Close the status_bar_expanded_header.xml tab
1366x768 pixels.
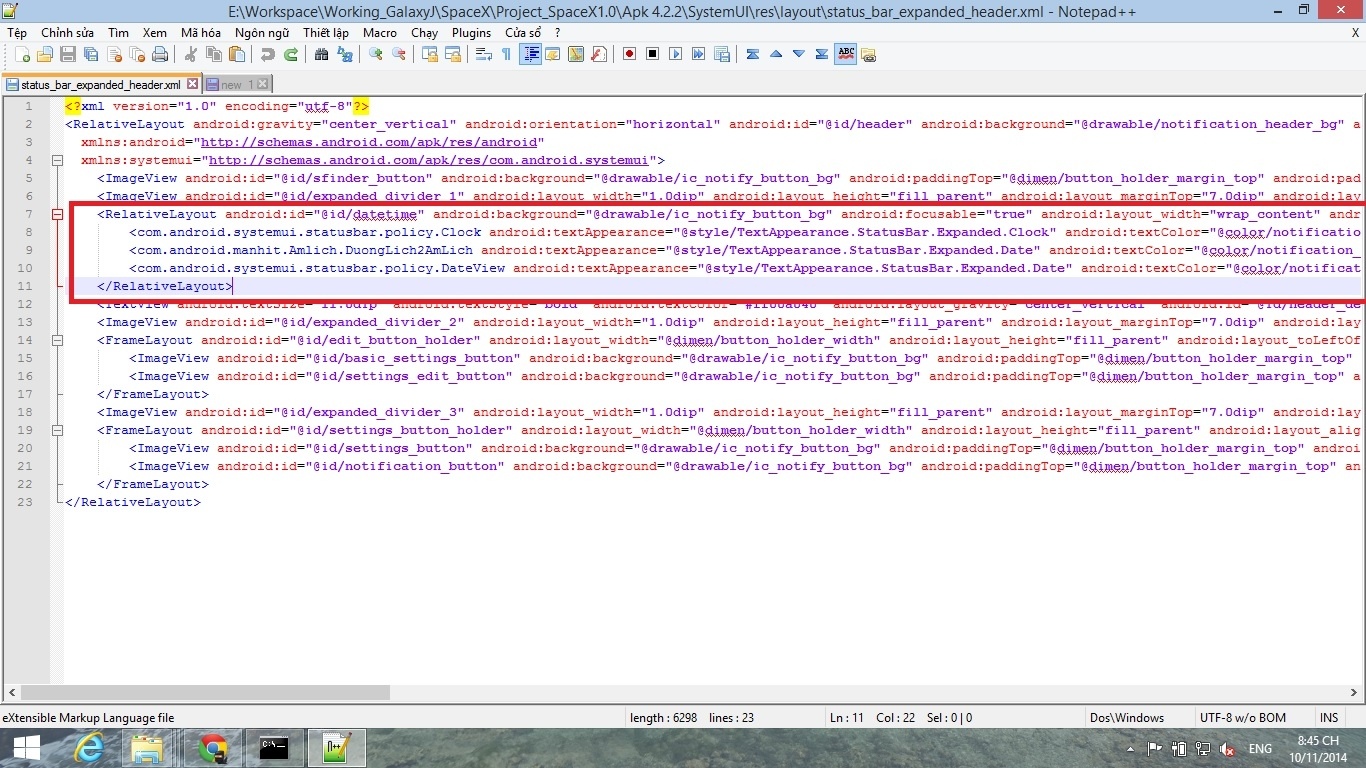click(x=193, y=85)
